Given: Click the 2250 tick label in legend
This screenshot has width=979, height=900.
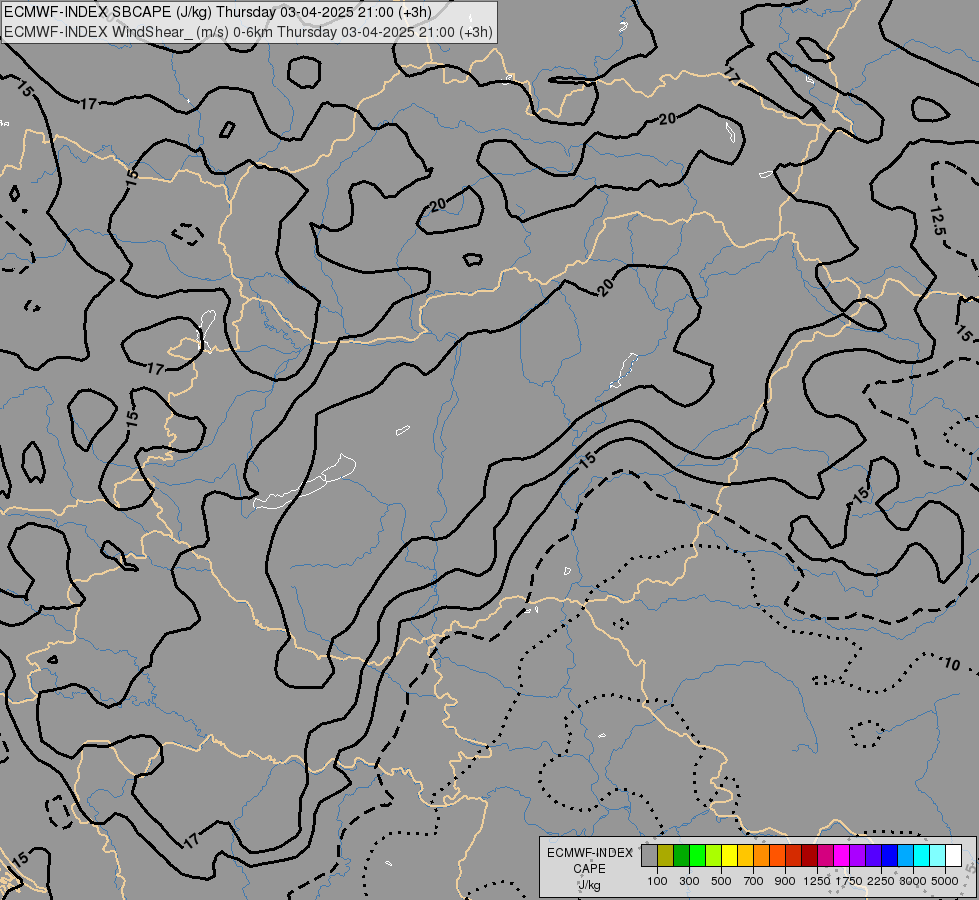Looking at the screenshot, I should click(x=881, y=881).
